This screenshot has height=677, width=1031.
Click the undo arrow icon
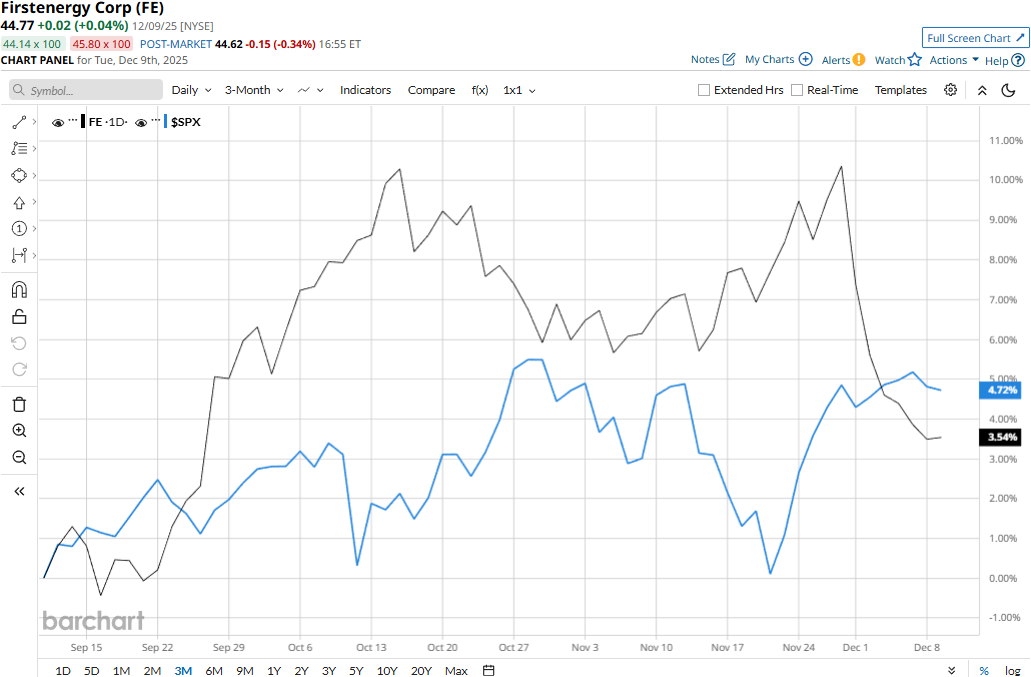(19, 343)
